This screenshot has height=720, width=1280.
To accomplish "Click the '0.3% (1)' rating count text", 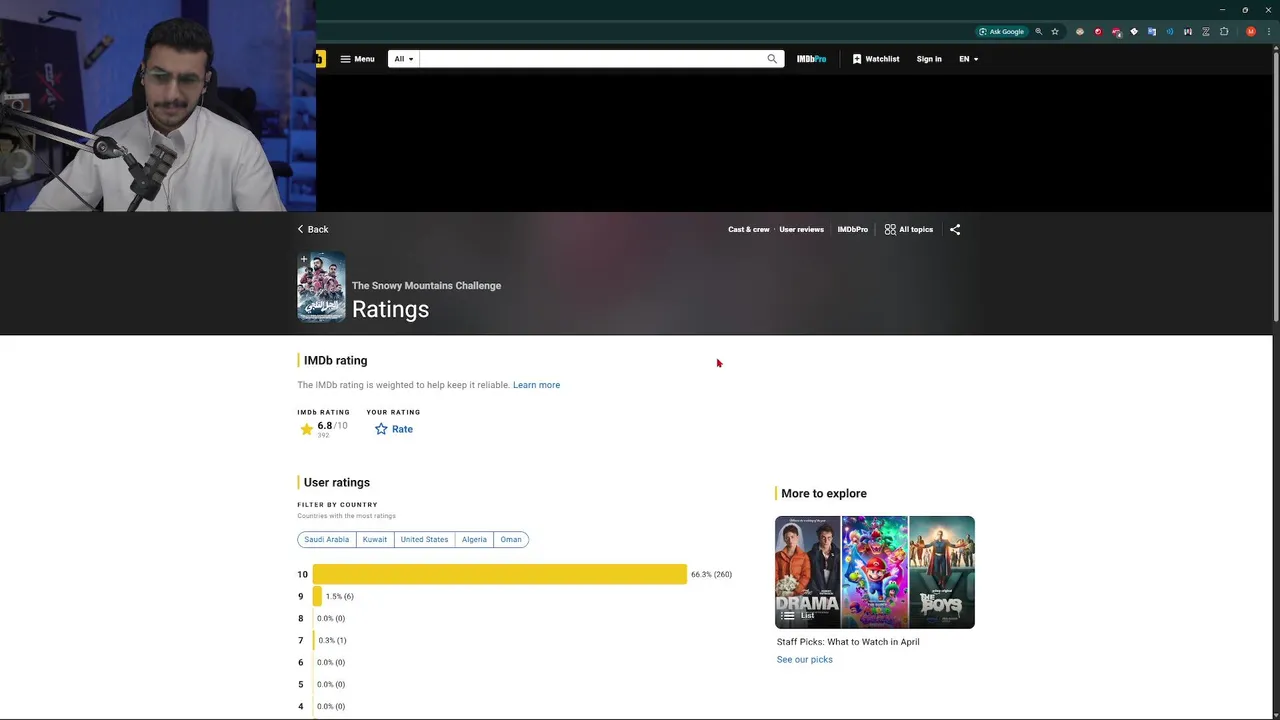I will click(332, 640).
